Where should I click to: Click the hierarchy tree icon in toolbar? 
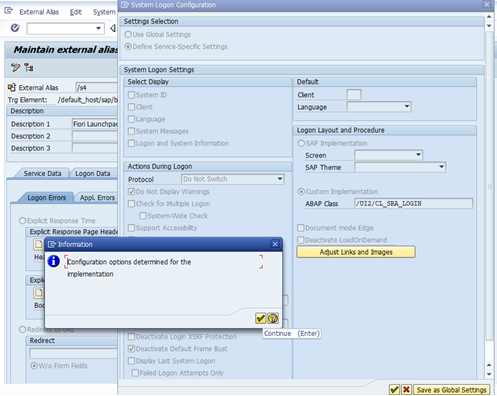29,68
